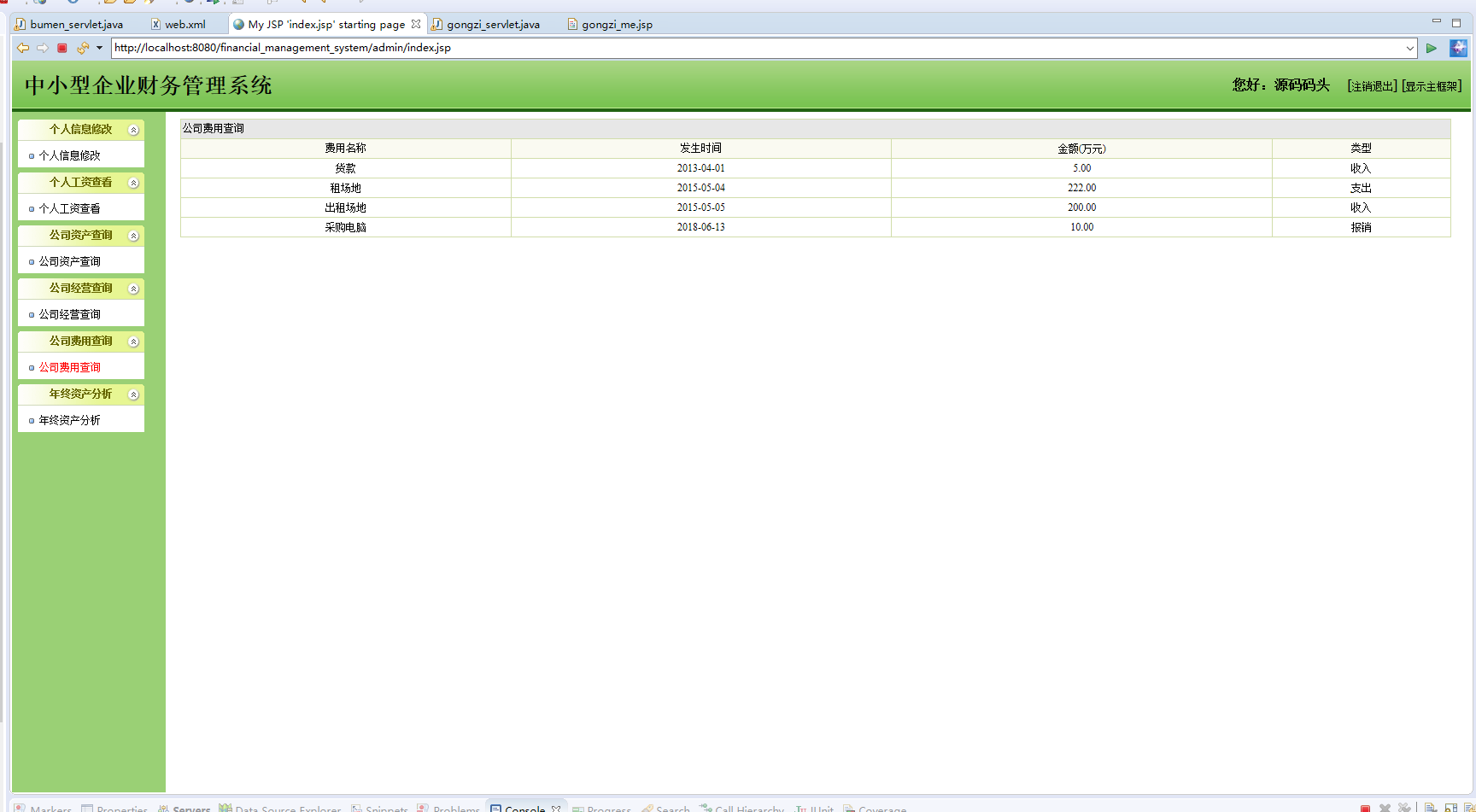The height and width of the screenshot is (812, 1476).
Task: Open the 个人信息修改 menu link
Action: 69,155
